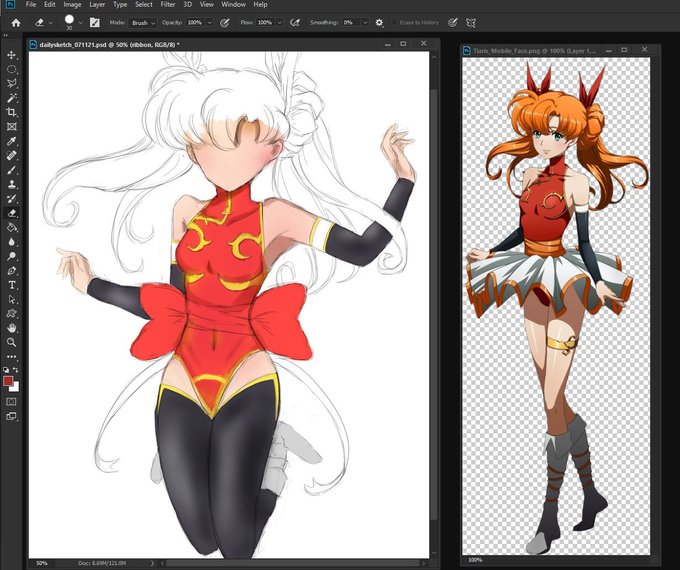This screenshot has width=680, height=570.
Task: Toggle the butterfly symmetry paint options
Action: pyautogui.click(x=471, y=23)
